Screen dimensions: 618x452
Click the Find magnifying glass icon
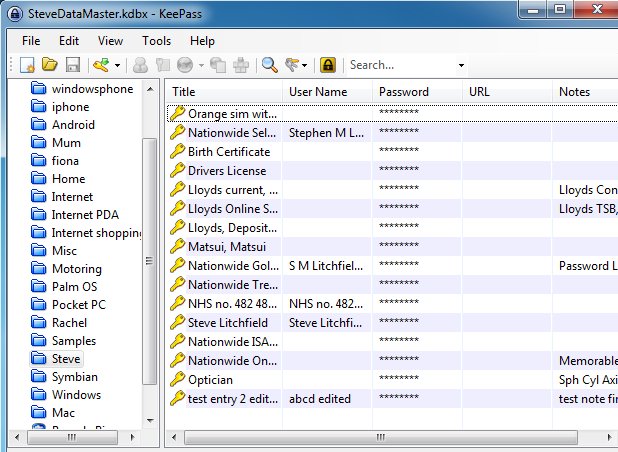point(269,65)
